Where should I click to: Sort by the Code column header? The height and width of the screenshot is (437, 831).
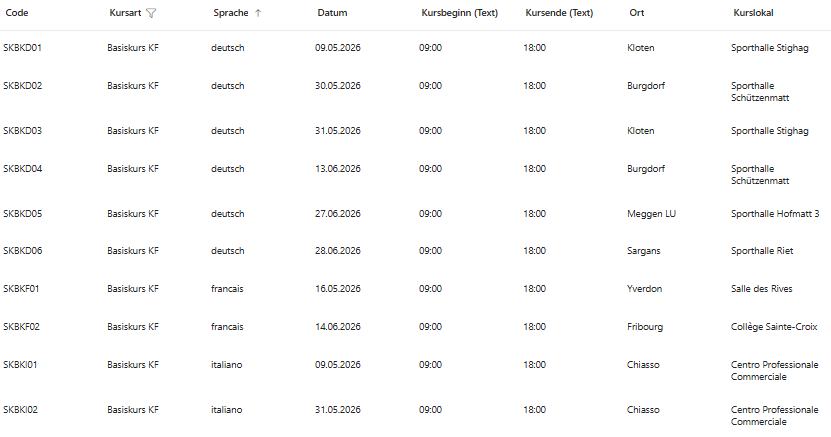tap(17, 13)
